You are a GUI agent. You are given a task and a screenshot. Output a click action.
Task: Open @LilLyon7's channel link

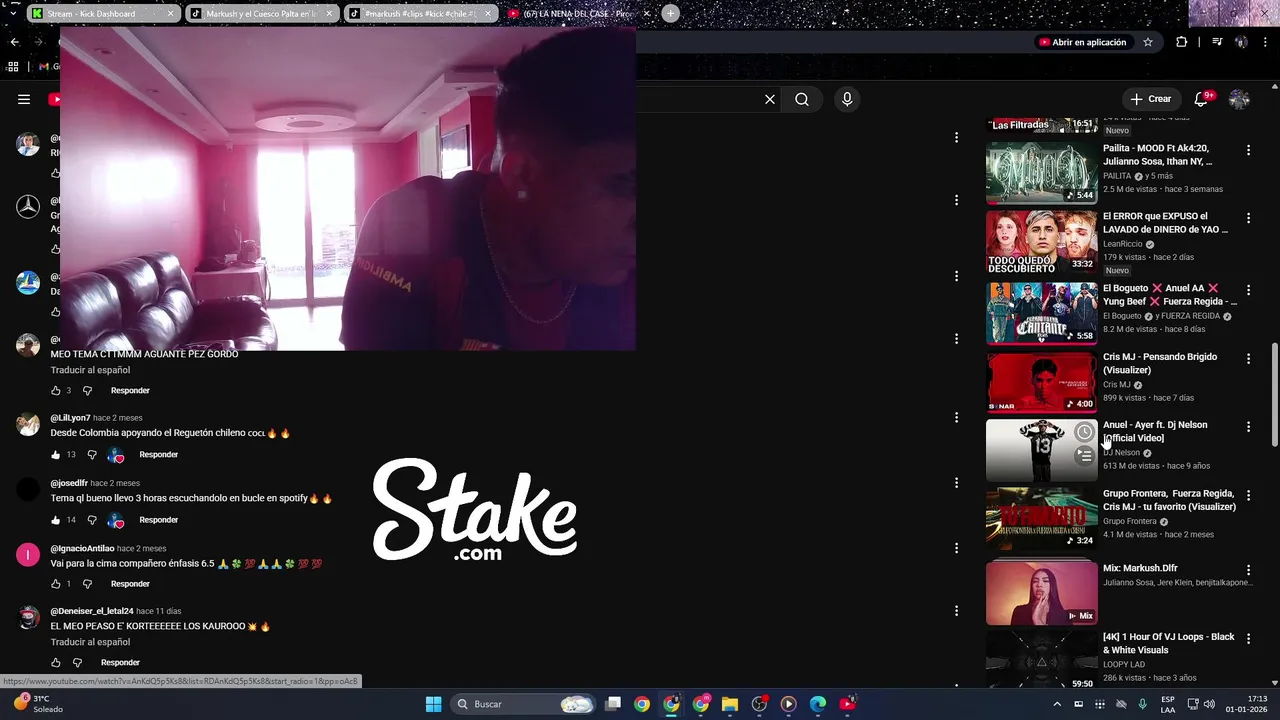pos(70,418)
